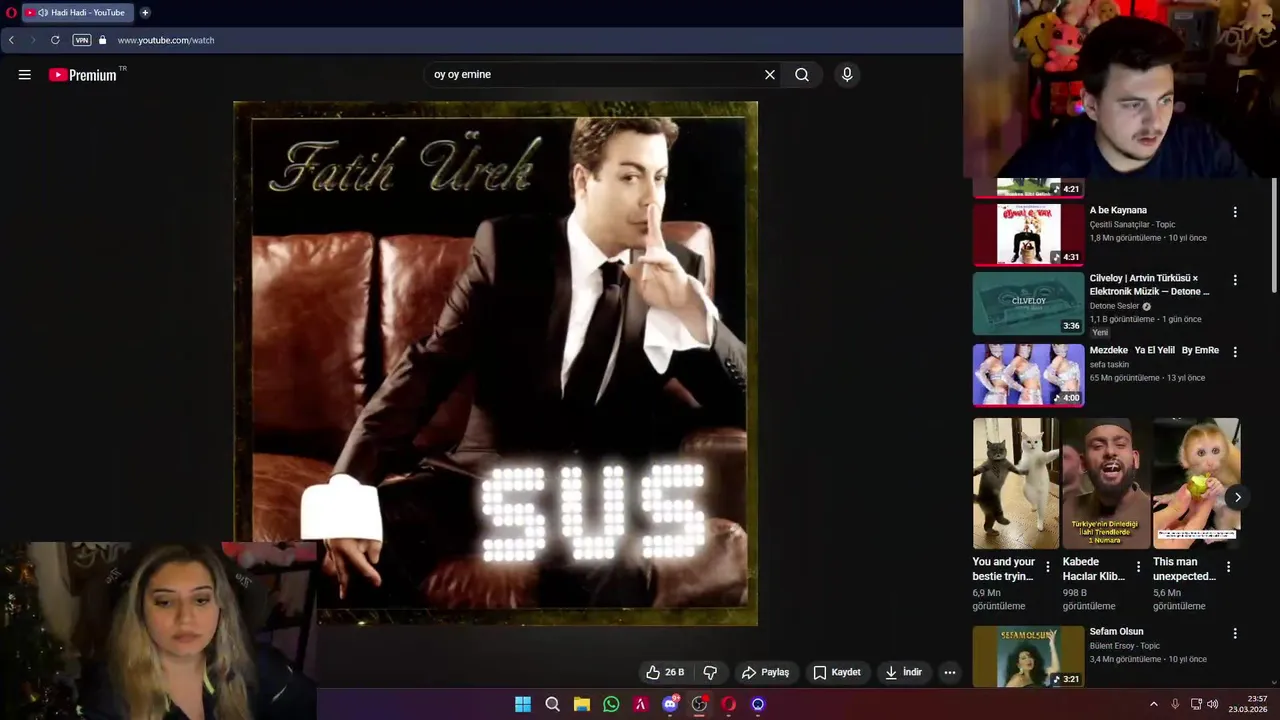Viewport: 1280px width, 720px height.
Task: Open the volume control in the tray
Action: point(1213,704)
